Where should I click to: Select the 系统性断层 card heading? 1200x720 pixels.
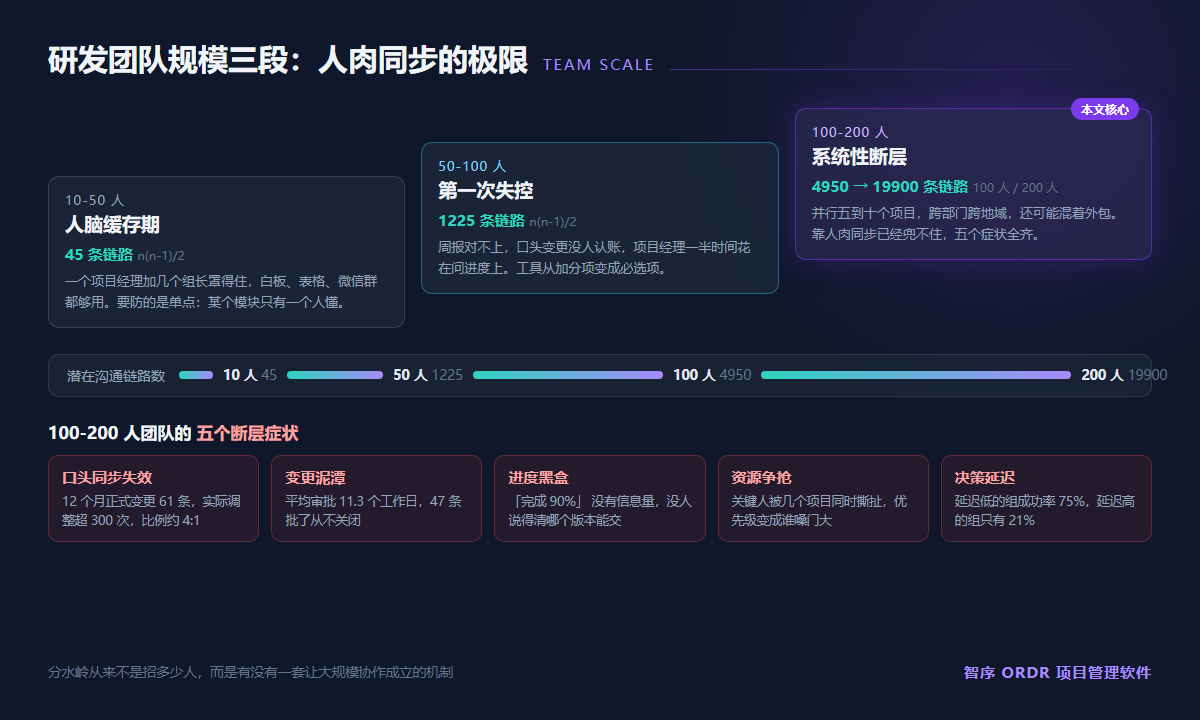pyautogui.click(x=859, y=157)
